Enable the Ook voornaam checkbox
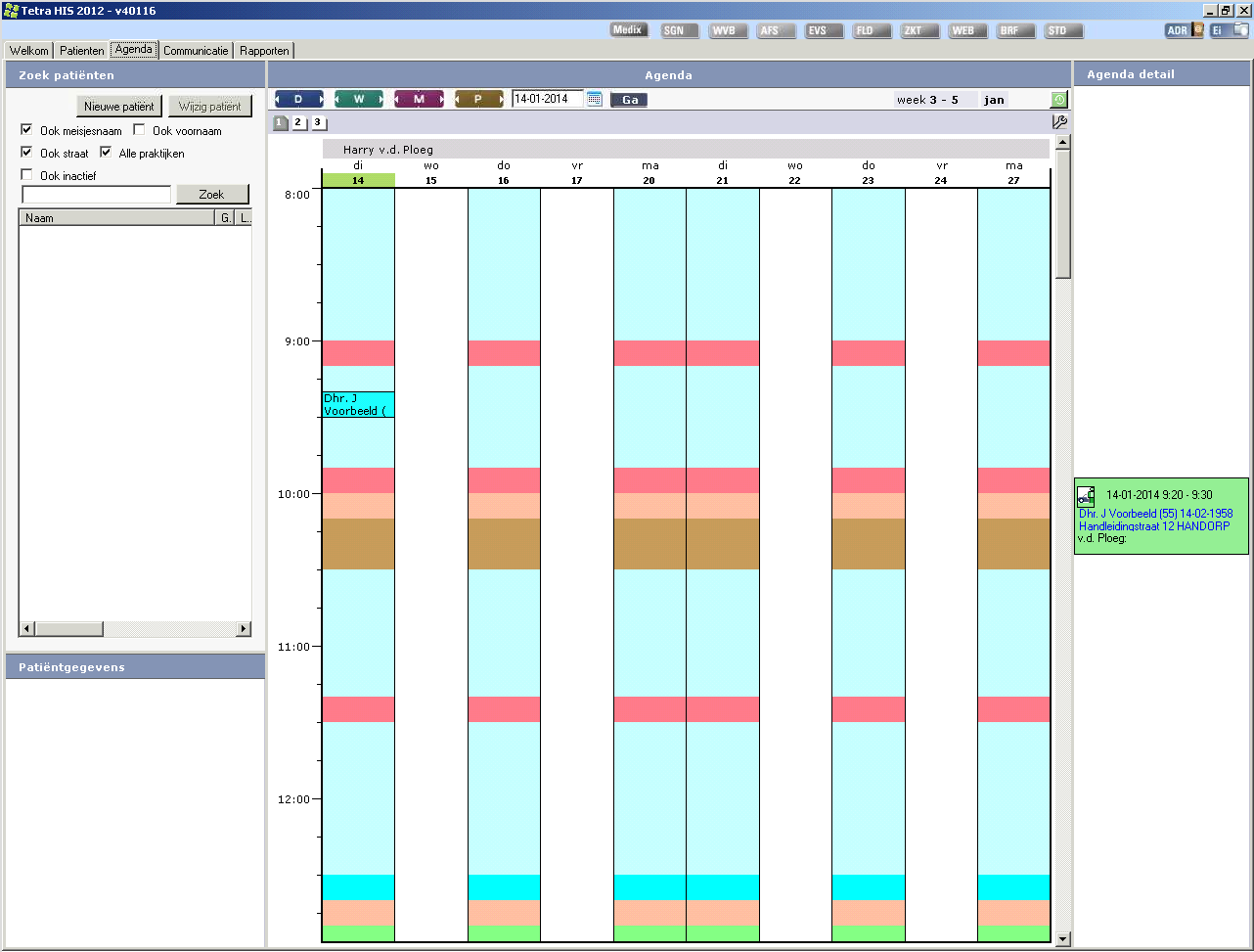Viewport: 1254px width, 952px height. tap(139, 129)
